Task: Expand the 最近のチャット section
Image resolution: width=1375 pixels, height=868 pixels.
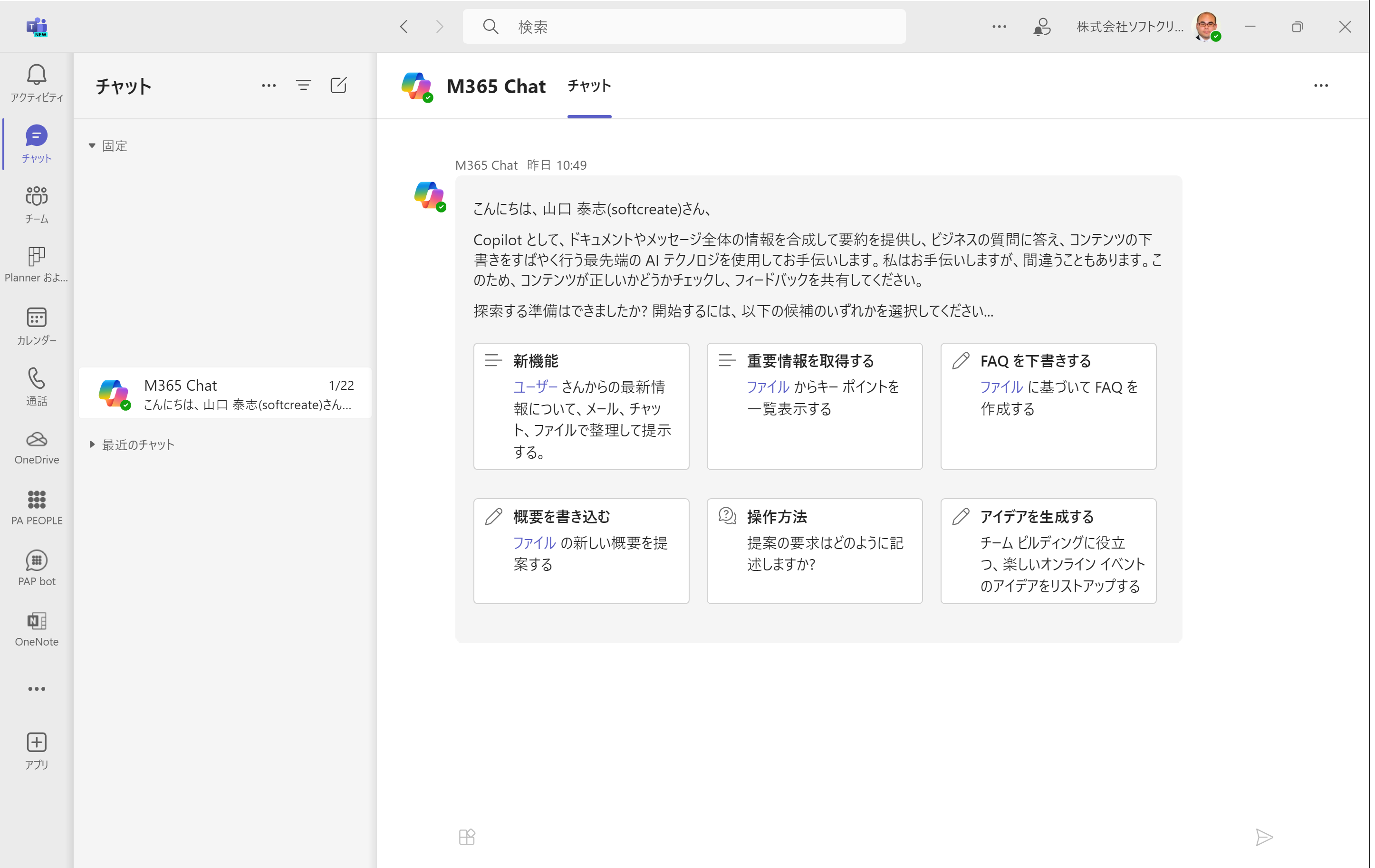Action: (92, 445)
